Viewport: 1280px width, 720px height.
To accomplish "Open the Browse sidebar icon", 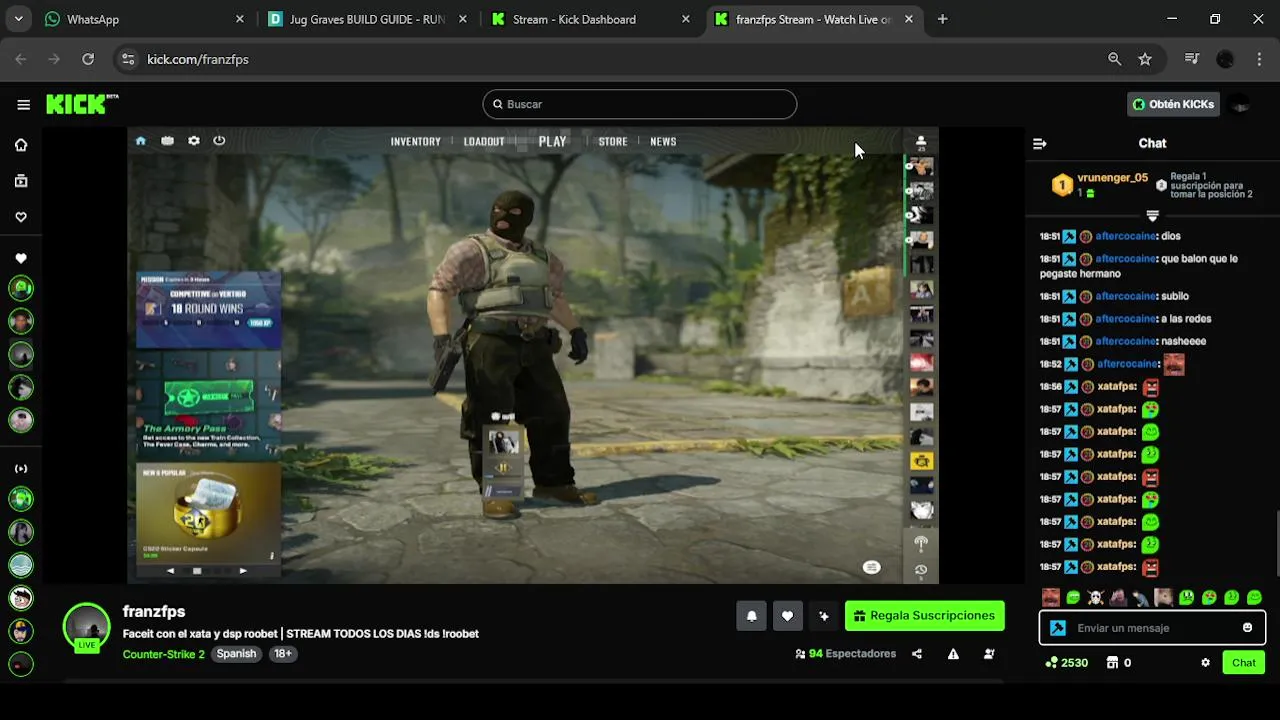I will pos(21,181).
